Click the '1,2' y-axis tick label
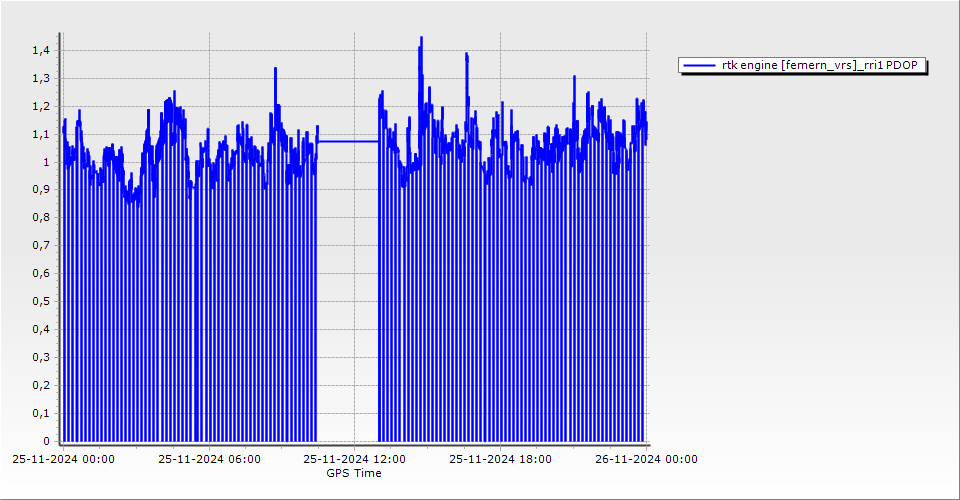This screenshot has width=960, height=500. click(x=42, y=106)
